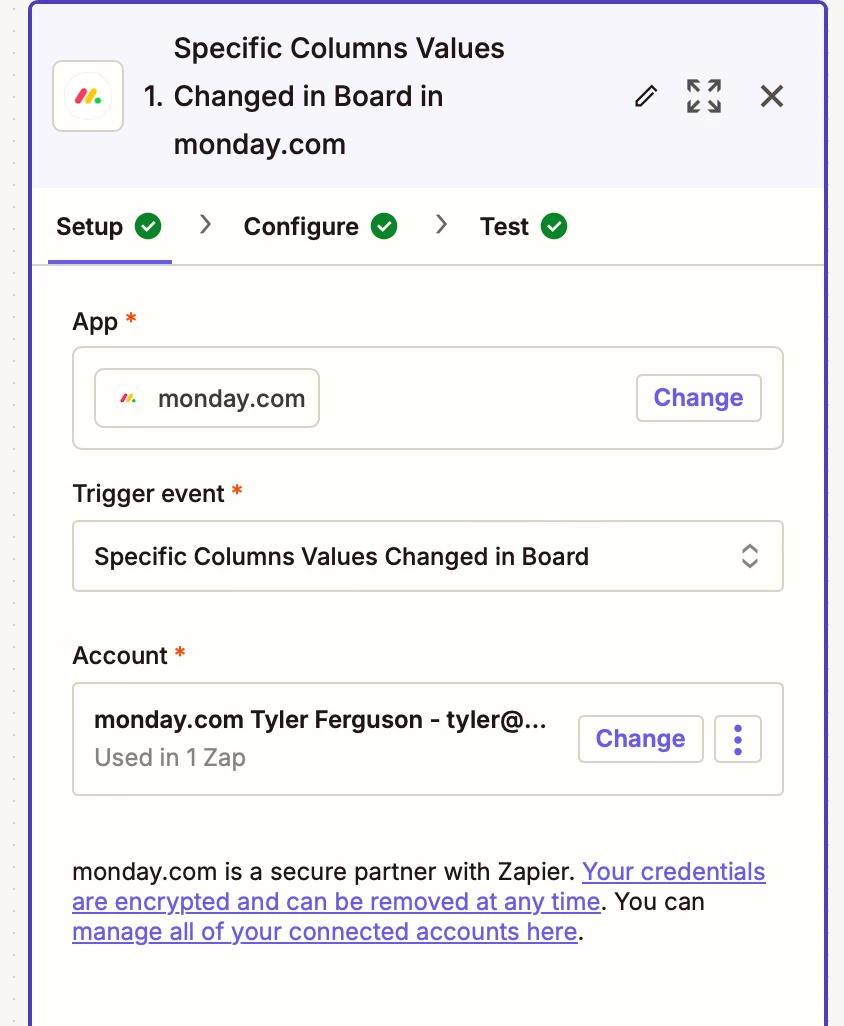Click Change button for the Account

(x=641, y=739)
